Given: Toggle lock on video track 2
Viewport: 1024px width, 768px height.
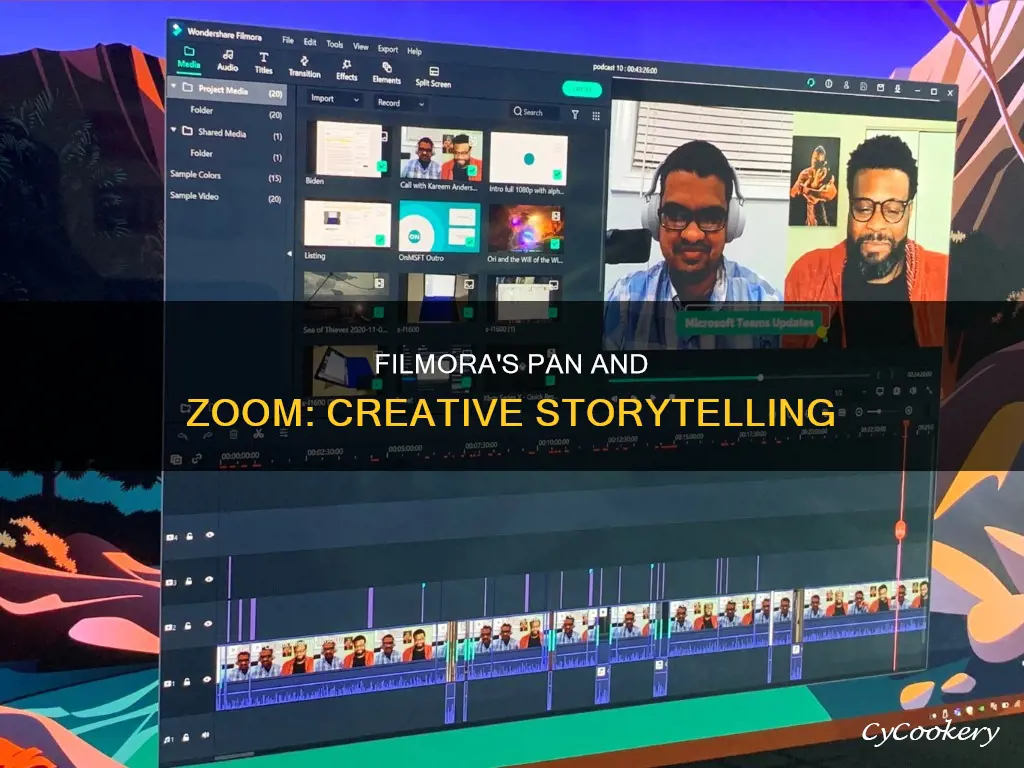Looking at the screenshot, I should coord(188,626).
